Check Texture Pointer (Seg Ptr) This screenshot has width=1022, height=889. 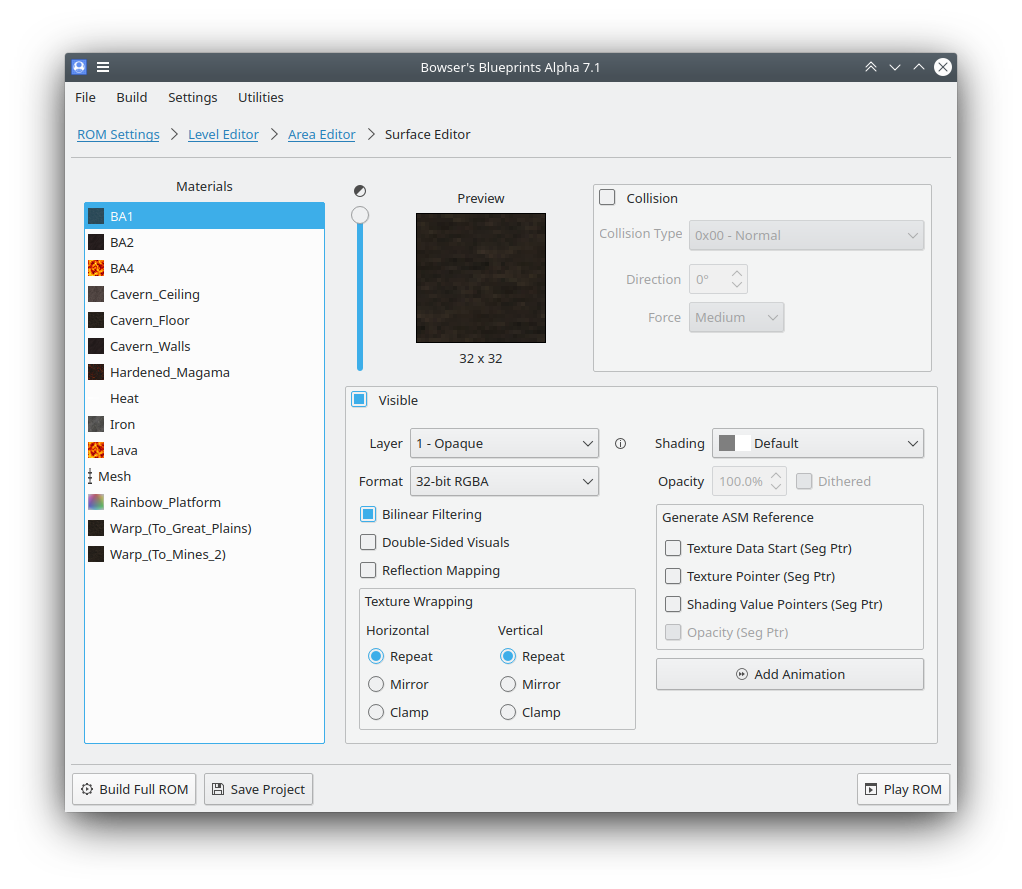[673, 576]
